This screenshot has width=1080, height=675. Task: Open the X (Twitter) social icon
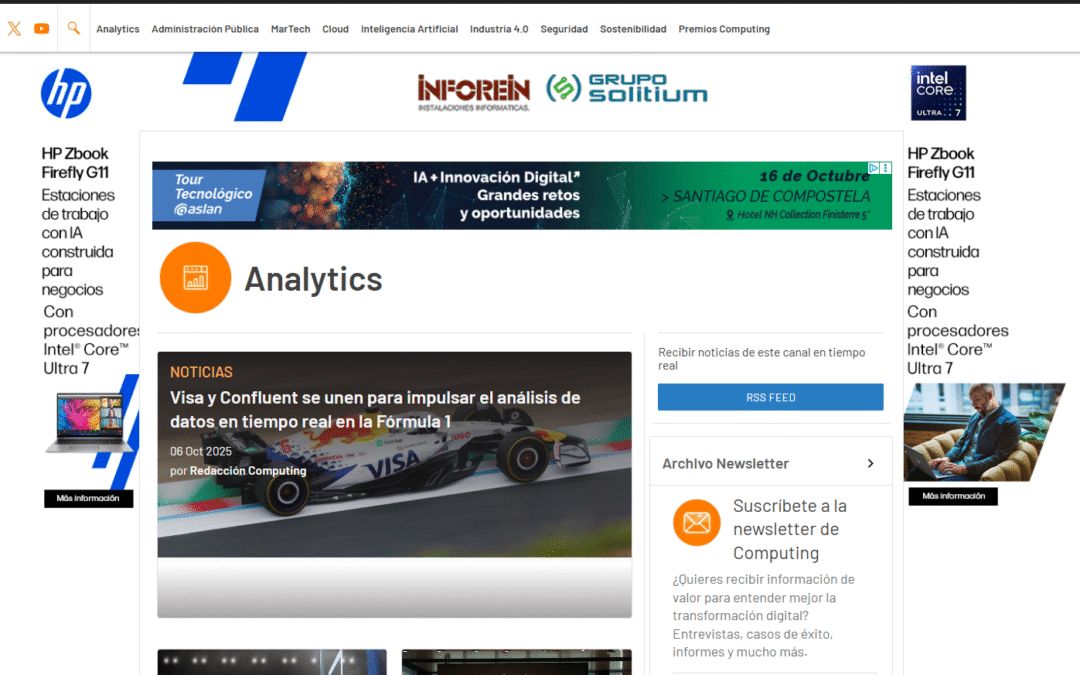[x=14, y=29]
